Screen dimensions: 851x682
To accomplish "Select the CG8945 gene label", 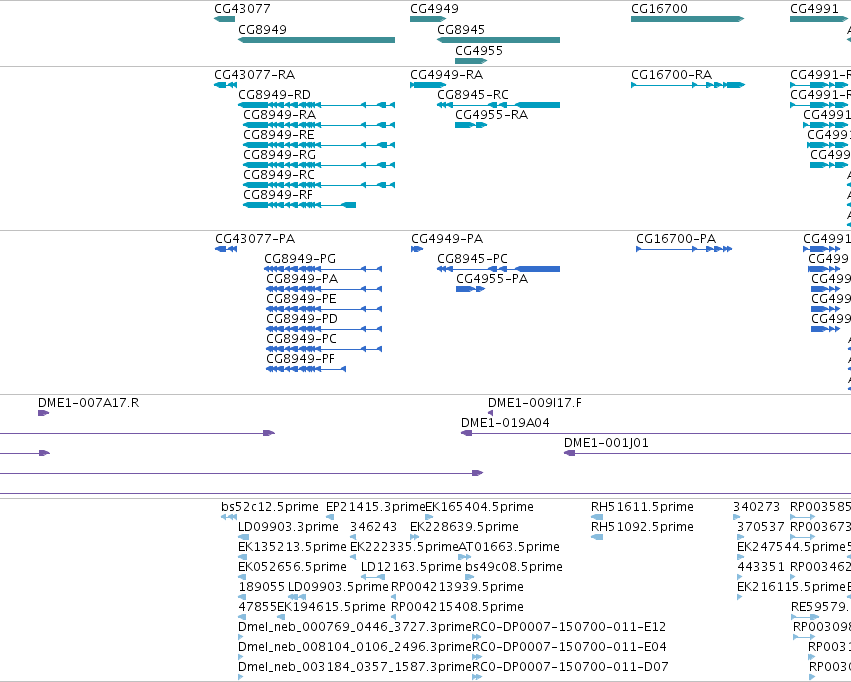I will (x=461, y=29).
